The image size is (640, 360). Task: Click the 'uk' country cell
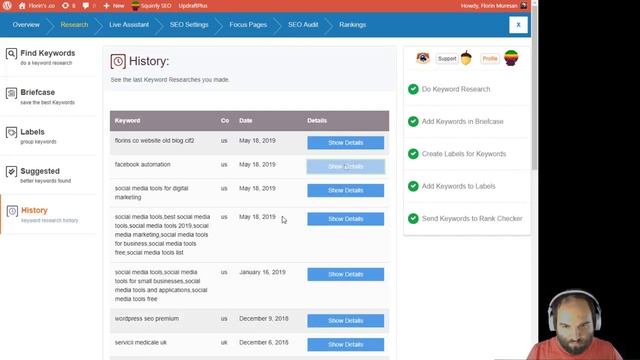click(x=224, y=342)
